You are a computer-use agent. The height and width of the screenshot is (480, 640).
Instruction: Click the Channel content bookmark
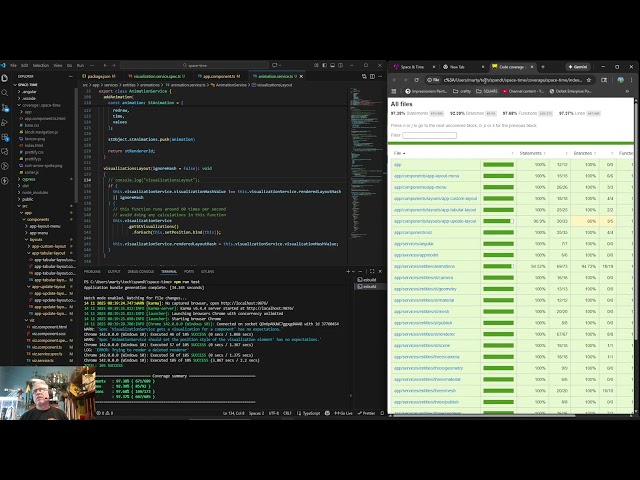(x=523, y=91)
